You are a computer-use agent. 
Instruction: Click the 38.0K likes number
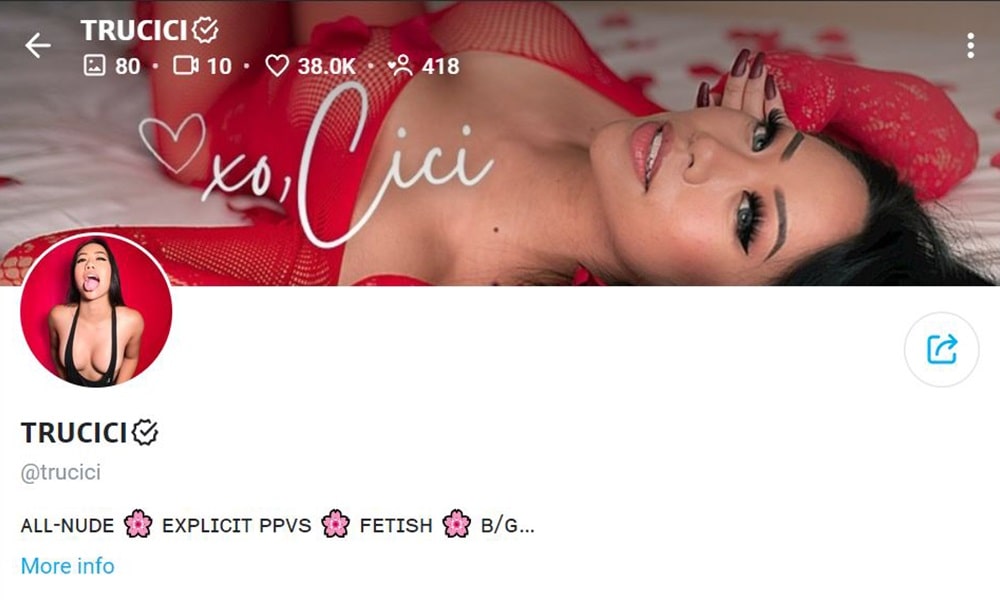point(327,66)
